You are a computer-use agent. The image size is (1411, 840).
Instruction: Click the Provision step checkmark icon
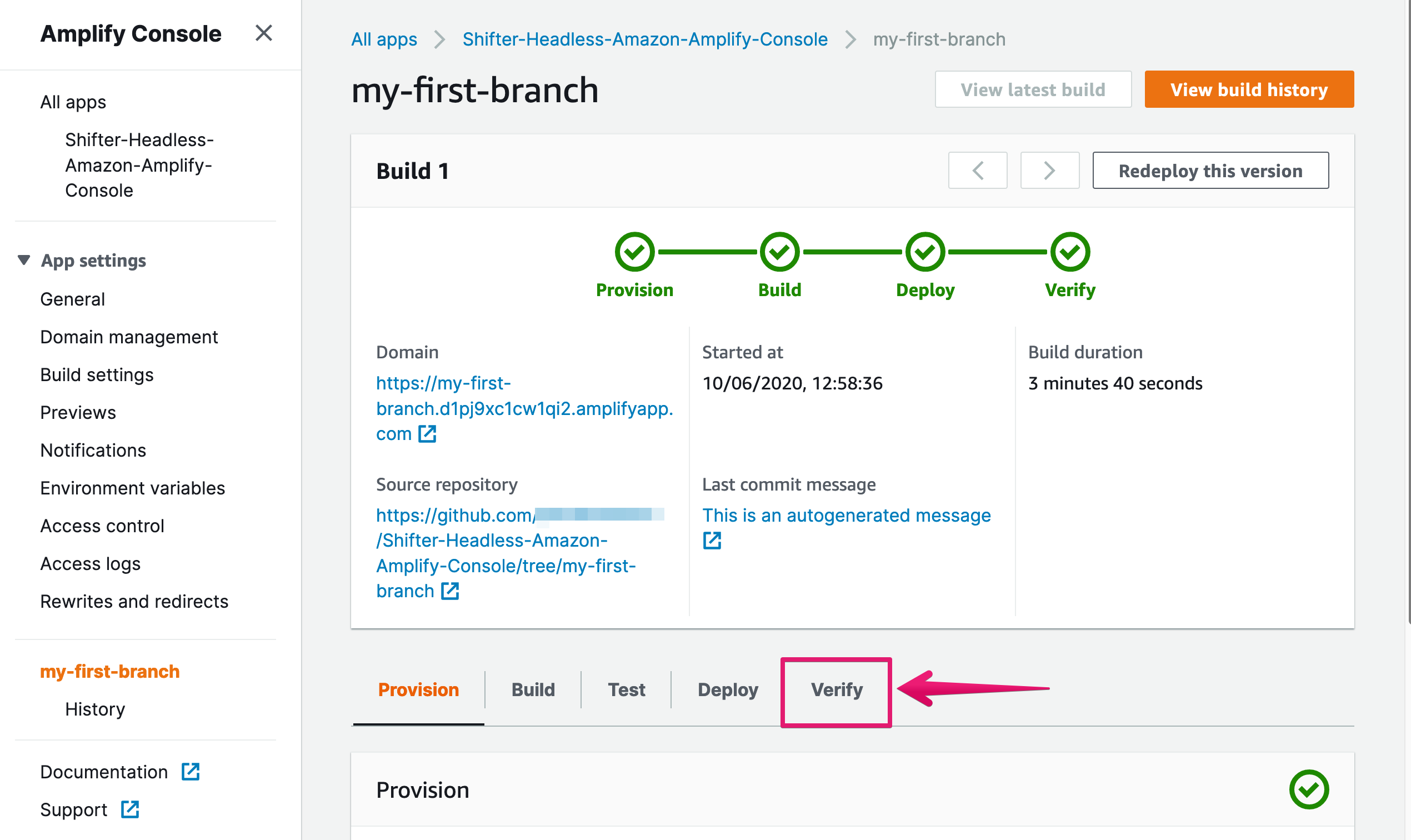pyautogui.click(x=634, y=252)
